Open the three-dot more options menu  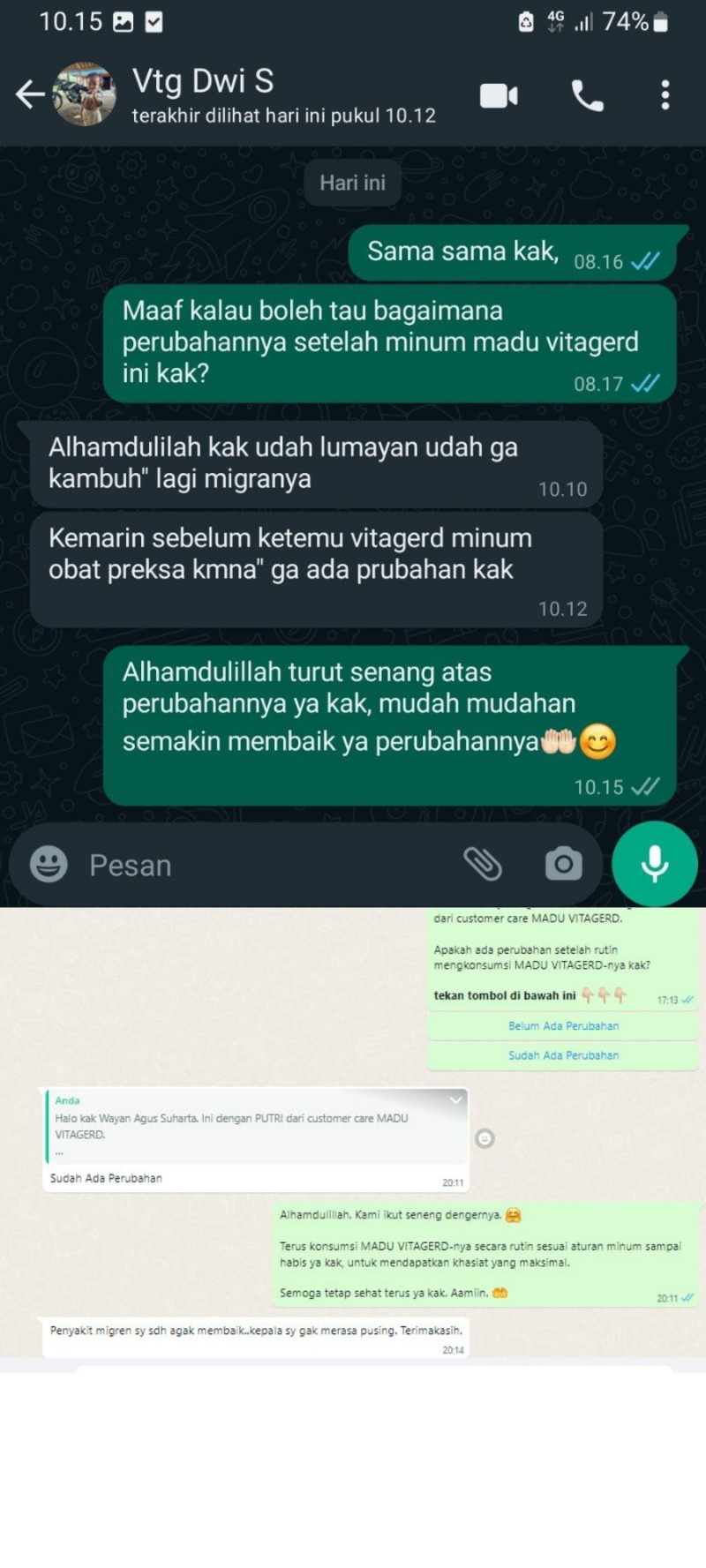665,95
